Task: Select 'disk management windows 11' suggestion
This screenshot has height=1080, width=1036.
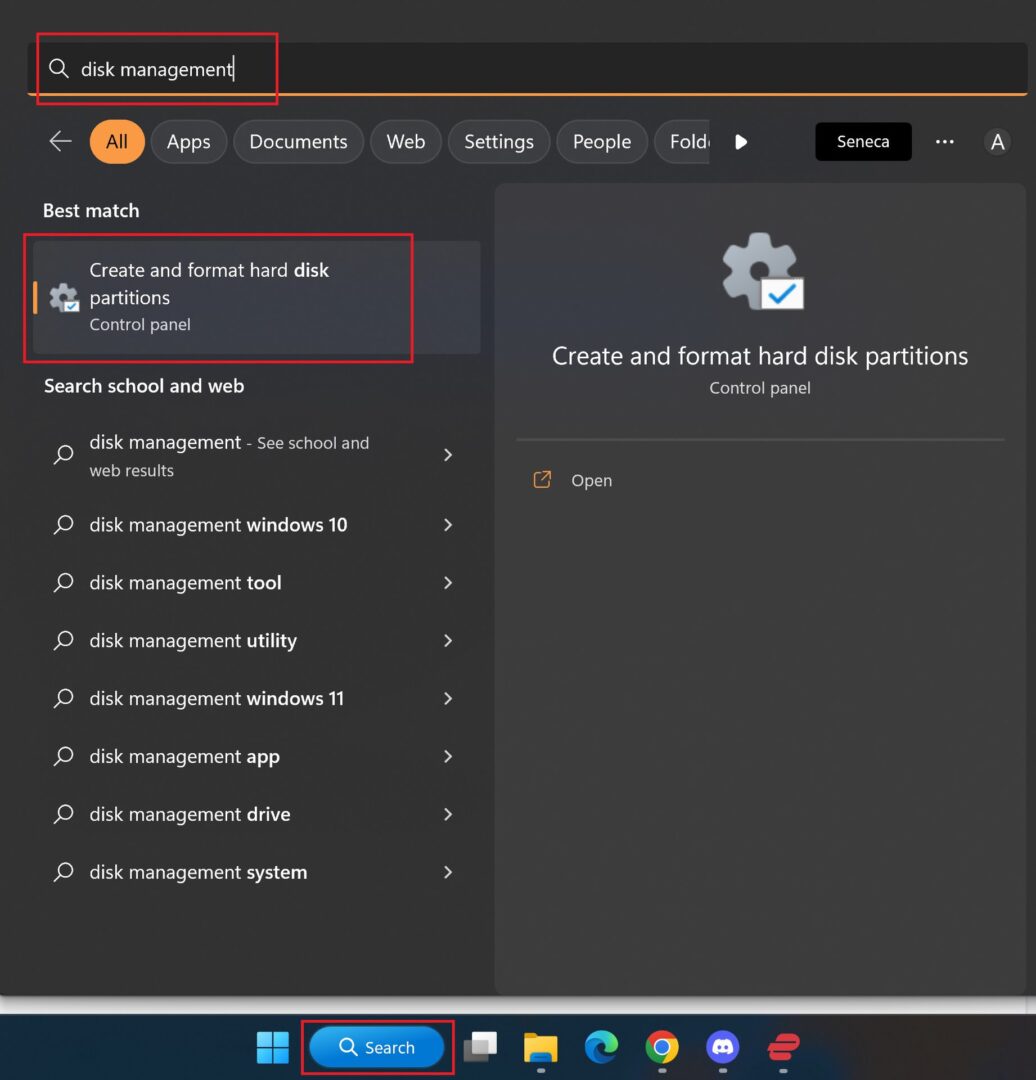Action: [256, 698]
